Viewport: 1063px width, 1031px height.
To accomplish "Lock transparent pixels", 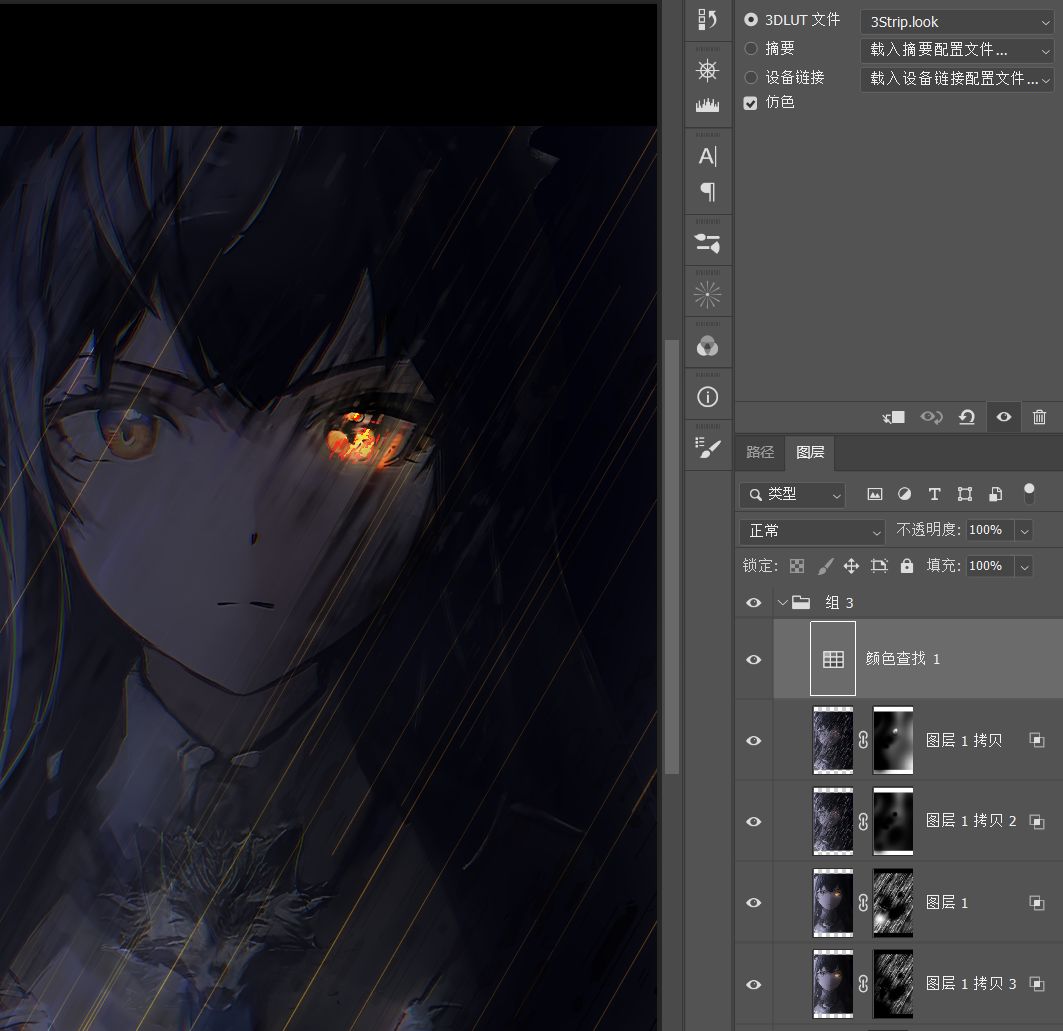I will [797, 566].
